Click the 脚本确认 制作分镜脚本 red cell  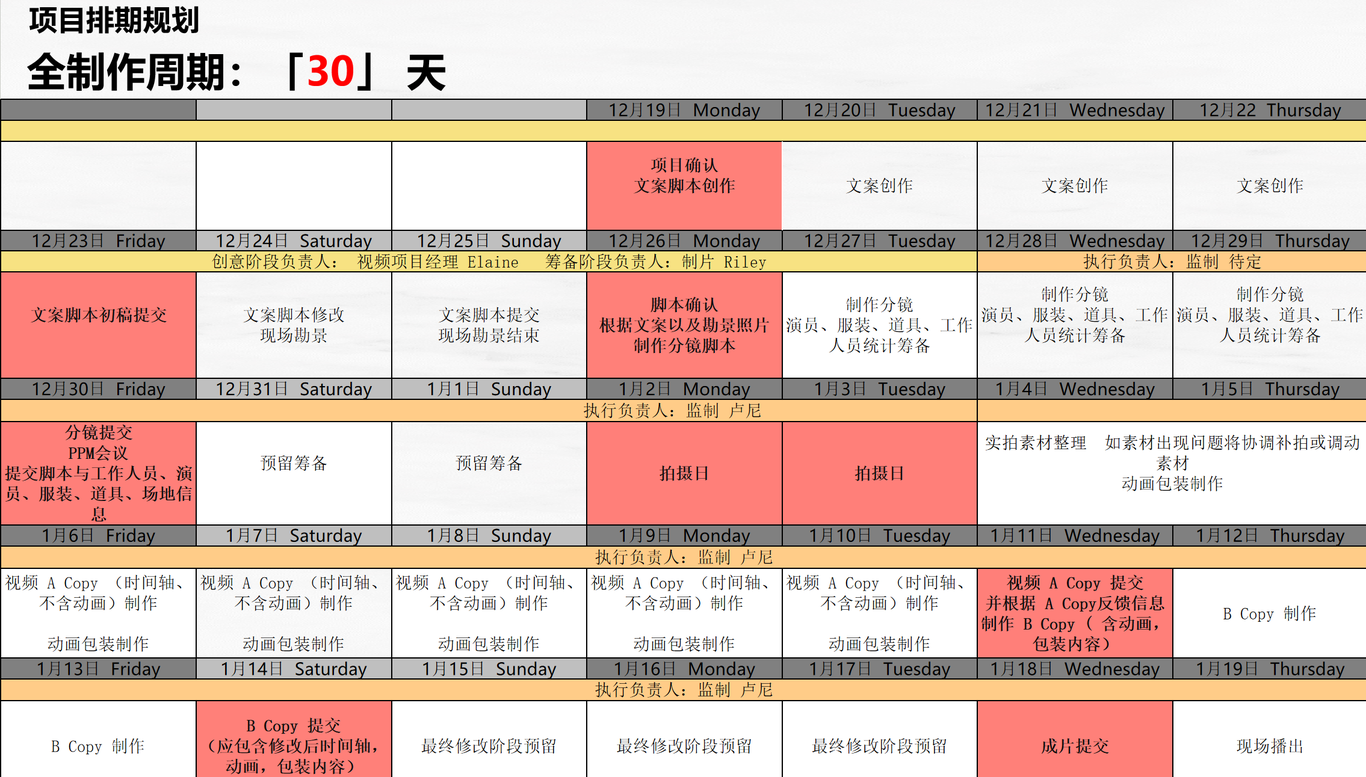coord(684,326)
